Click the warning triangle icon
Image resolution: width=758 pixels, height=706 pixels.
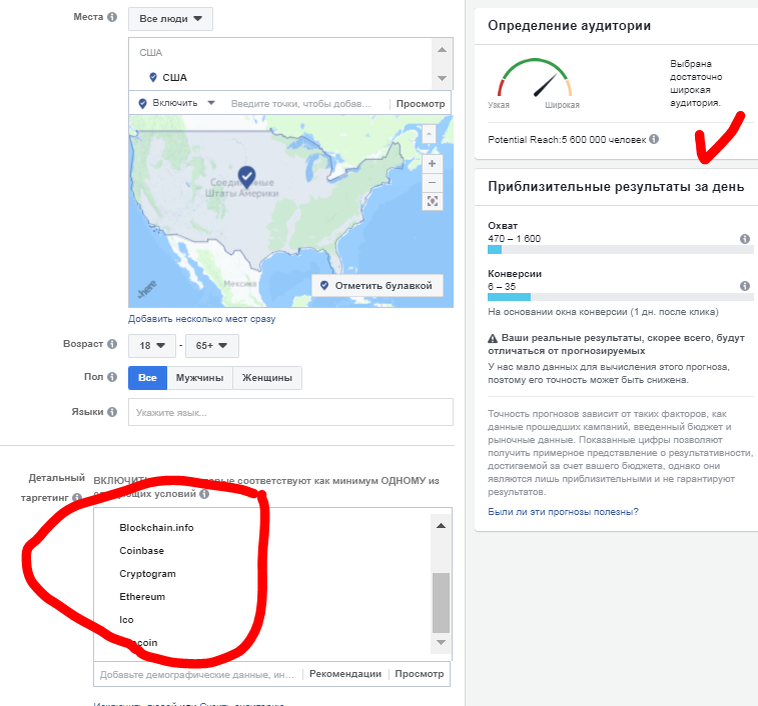click(493, 338)
